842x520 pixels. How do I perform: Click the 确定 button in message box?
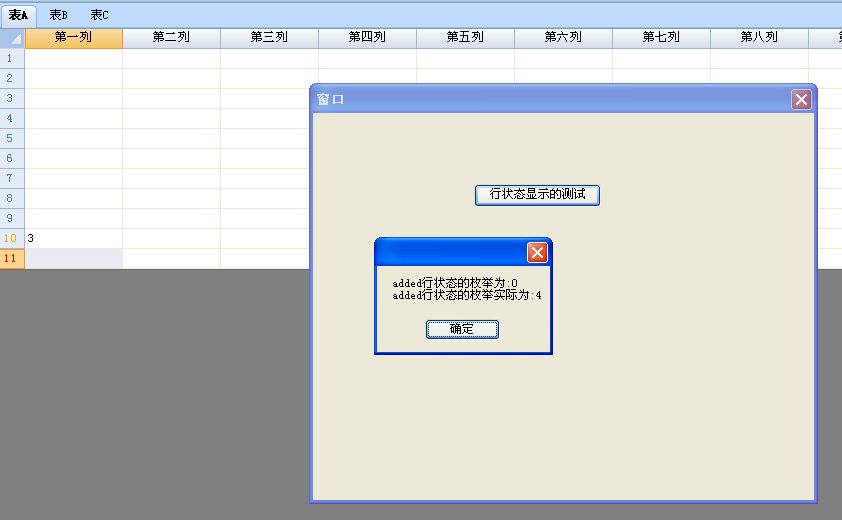tap(462, 329)
